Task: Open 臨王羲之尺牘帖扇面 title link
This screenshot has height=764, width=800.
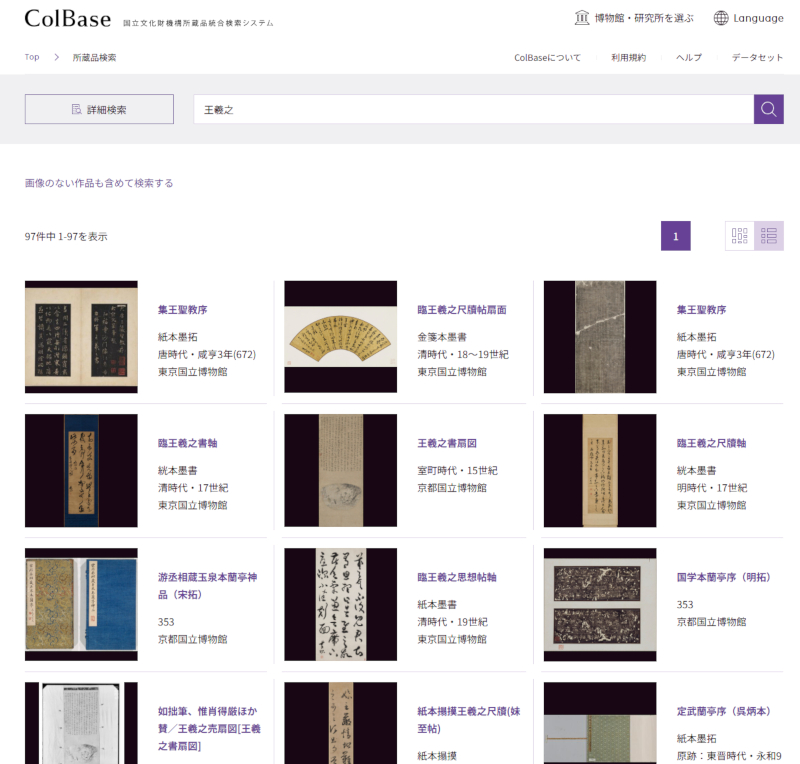Action: (x=462, y=310)
